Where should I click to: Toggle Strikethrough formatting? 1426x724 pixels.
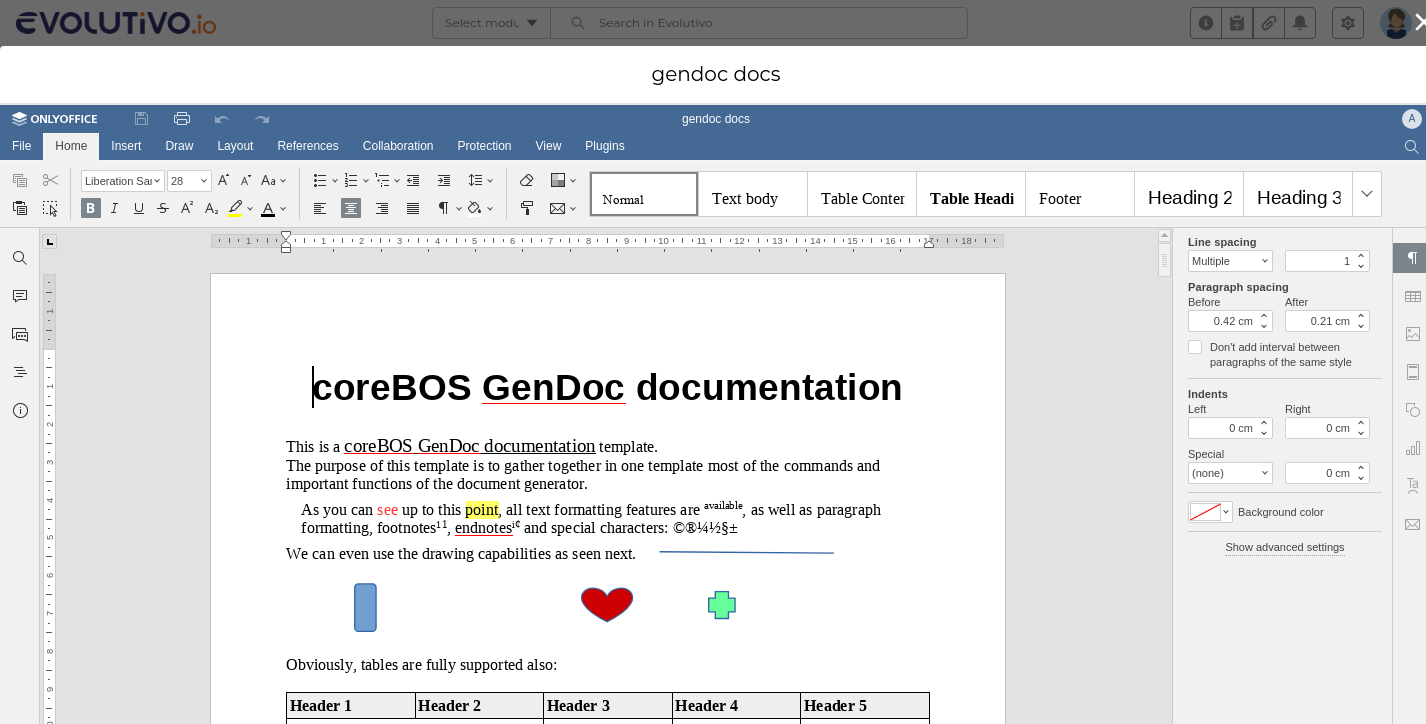163,208
